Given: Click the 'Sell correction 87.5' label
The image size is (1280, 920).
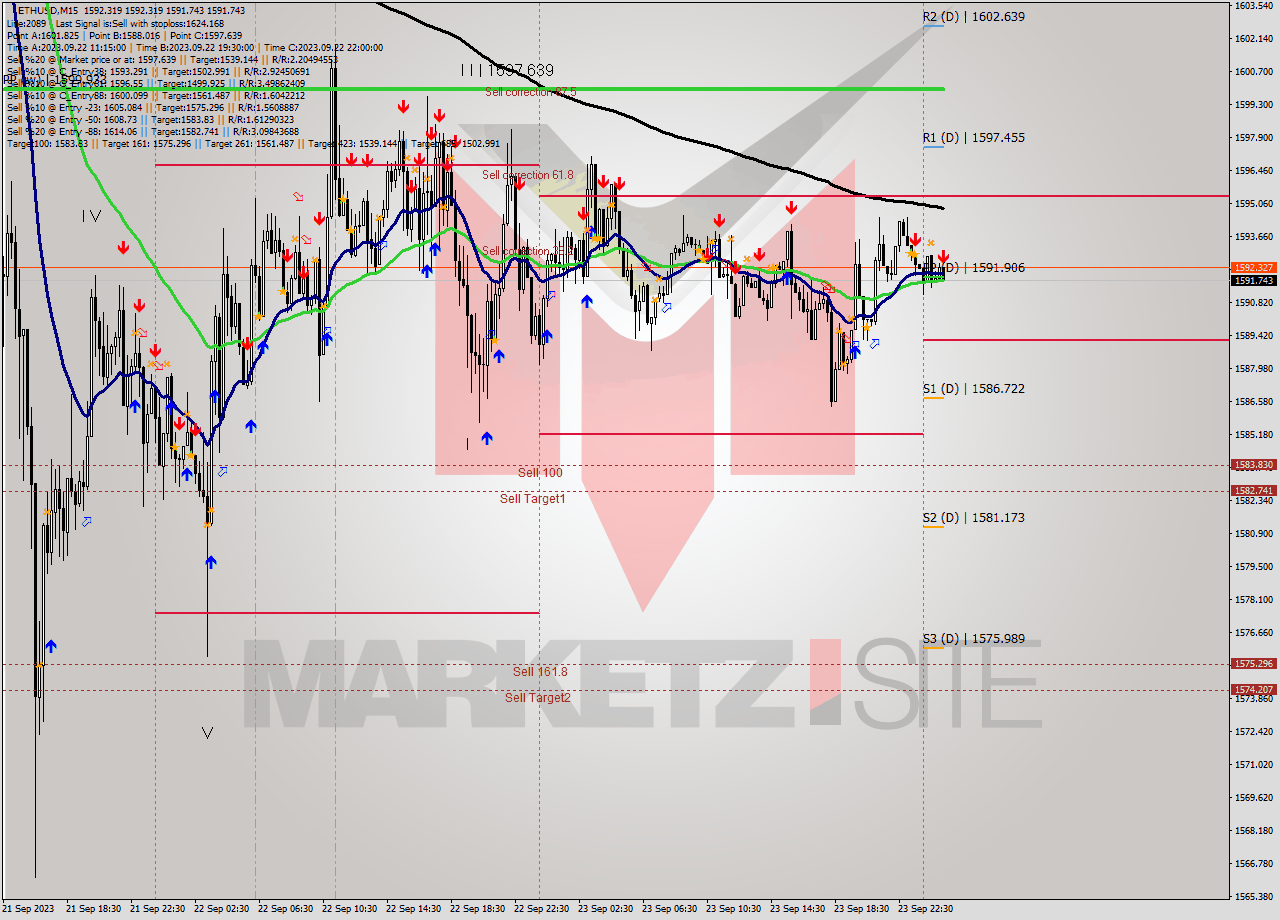Looking at the screenshot, I should click(x=530, y=92).
